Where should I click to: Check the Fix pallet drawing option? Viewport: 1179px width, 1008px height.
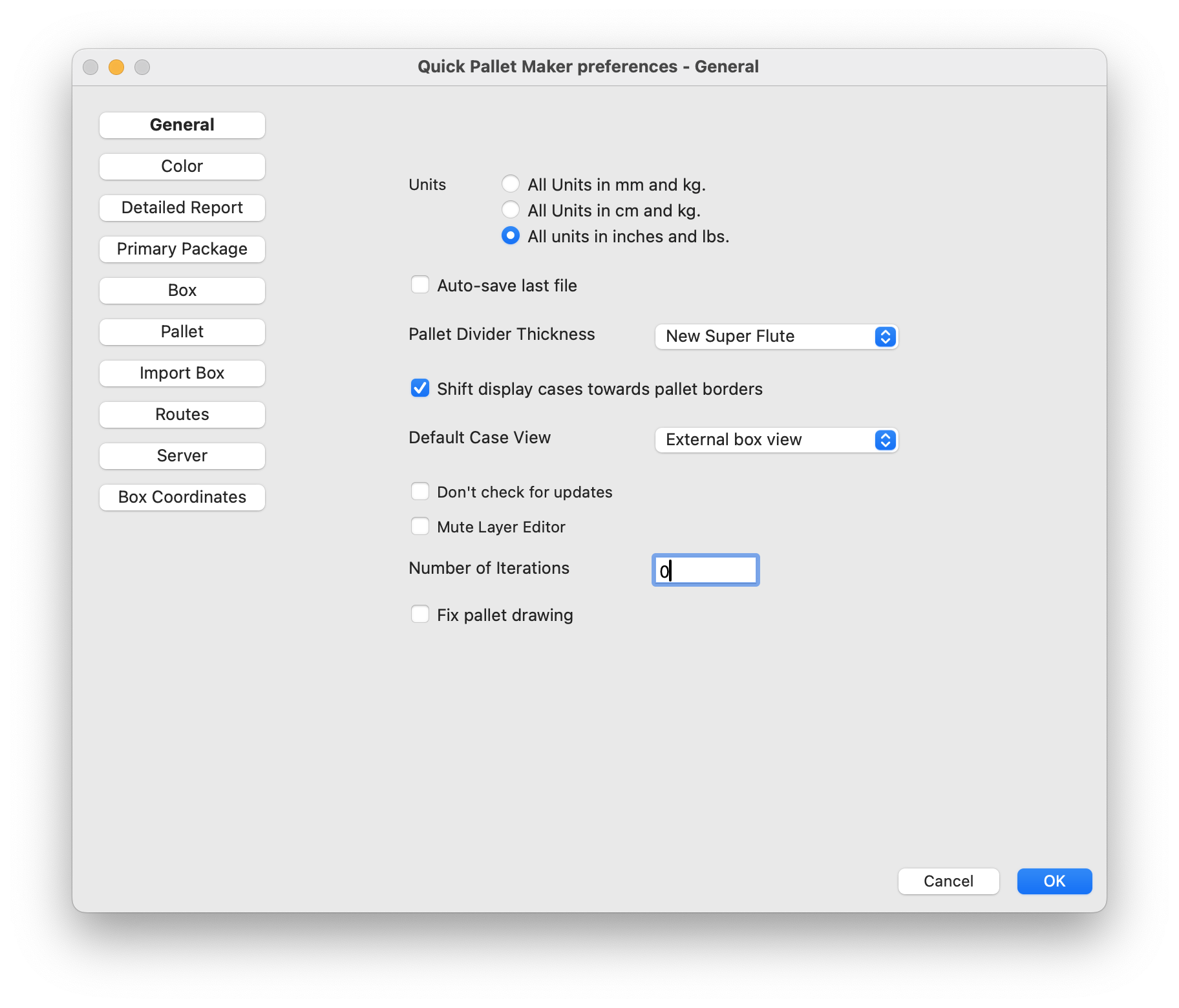pos(420,614)
